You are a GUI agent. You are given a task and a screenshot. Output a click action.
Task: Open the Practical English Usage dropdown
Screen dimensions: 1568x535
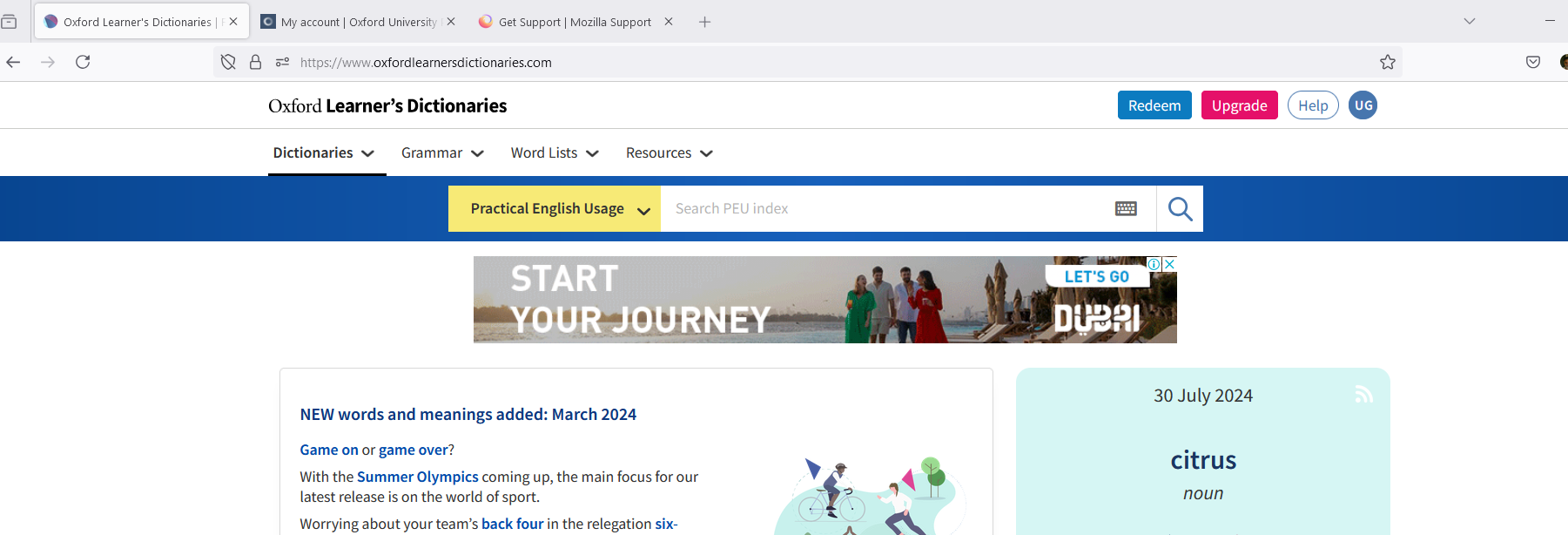pyautogui.click(x=555, y=208)
